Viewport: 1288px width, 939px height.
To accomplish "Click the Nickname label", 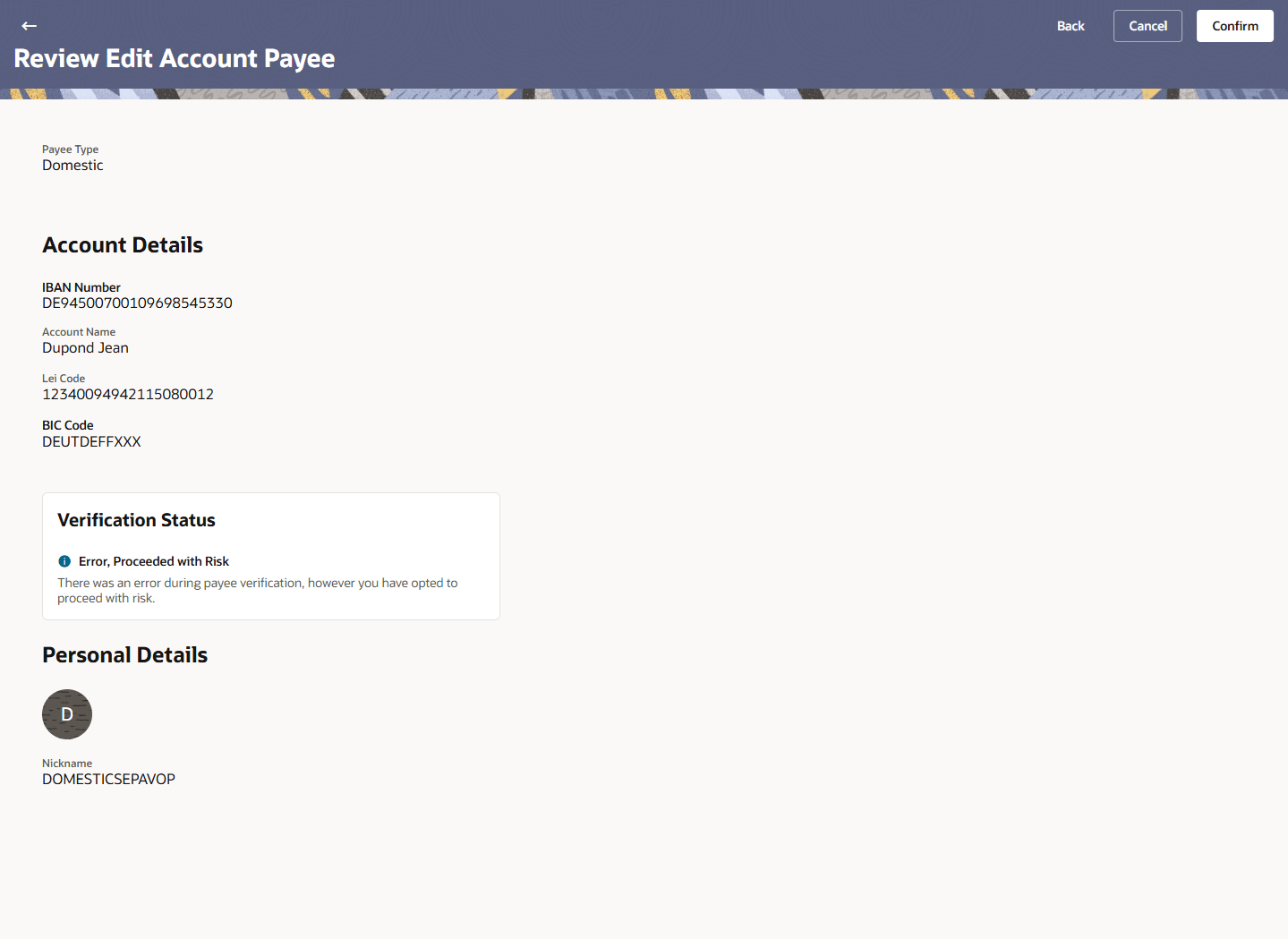I will [x=67, y=764].
